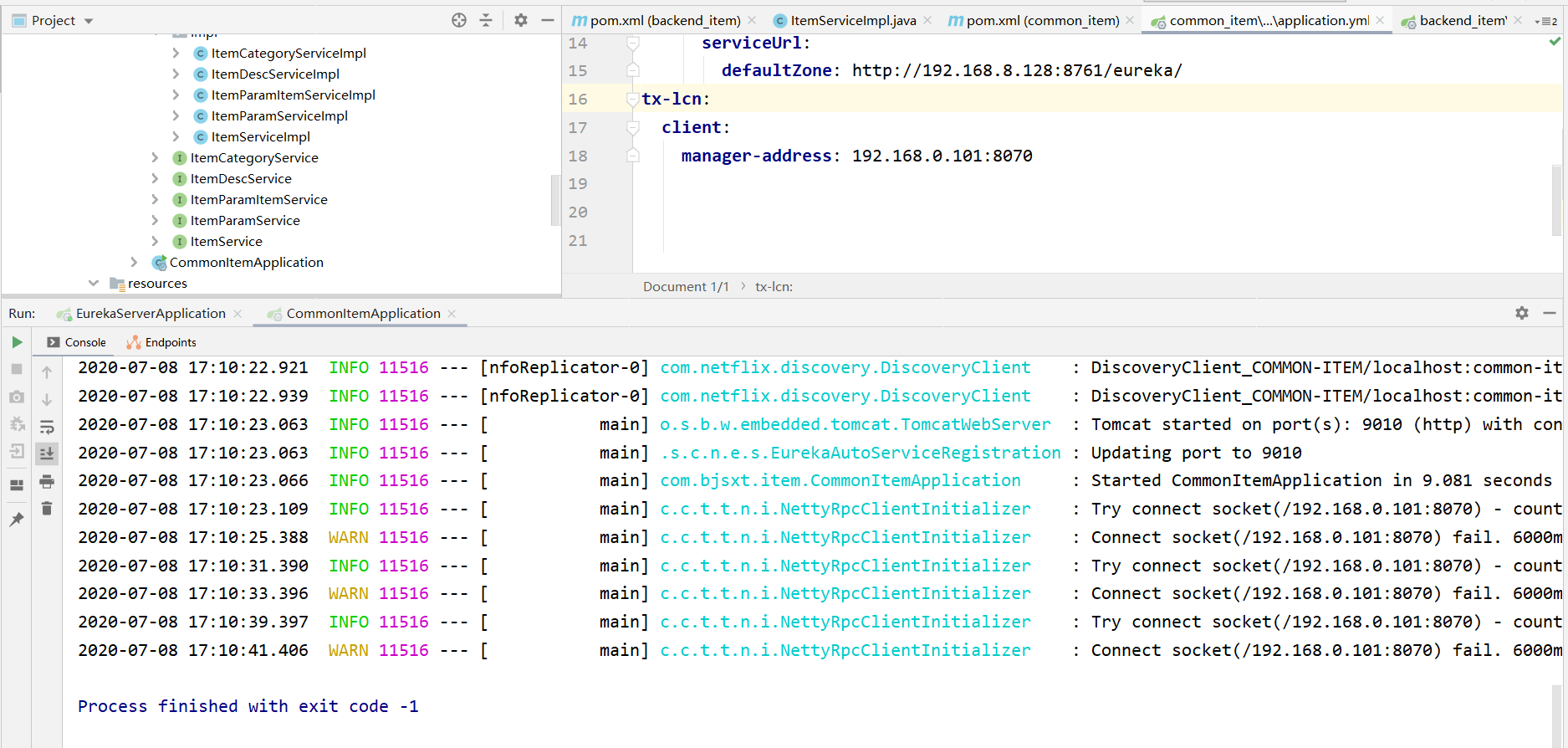The image size is (1568, 748).
Task: Open Project panel settings gear
Action: (521, 20)
